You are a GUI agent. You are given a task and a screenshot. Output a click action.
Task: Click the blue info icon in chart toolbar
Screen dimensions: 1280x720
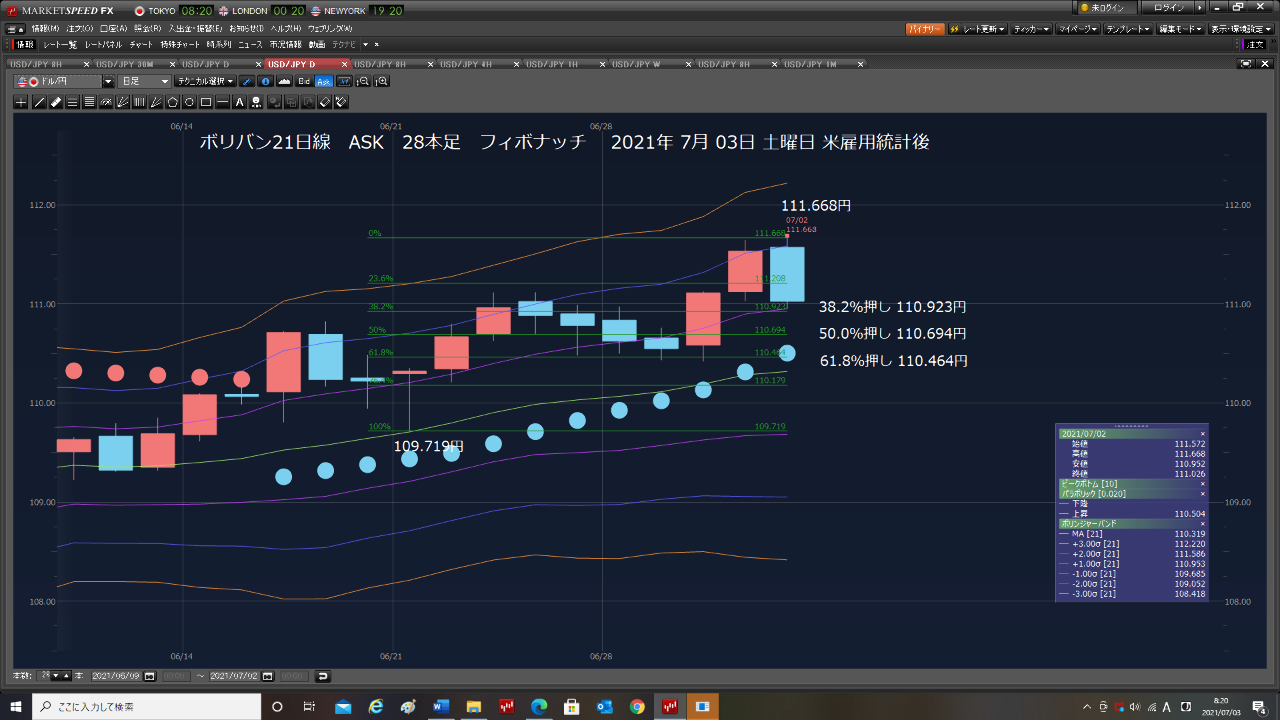[266, 81]
